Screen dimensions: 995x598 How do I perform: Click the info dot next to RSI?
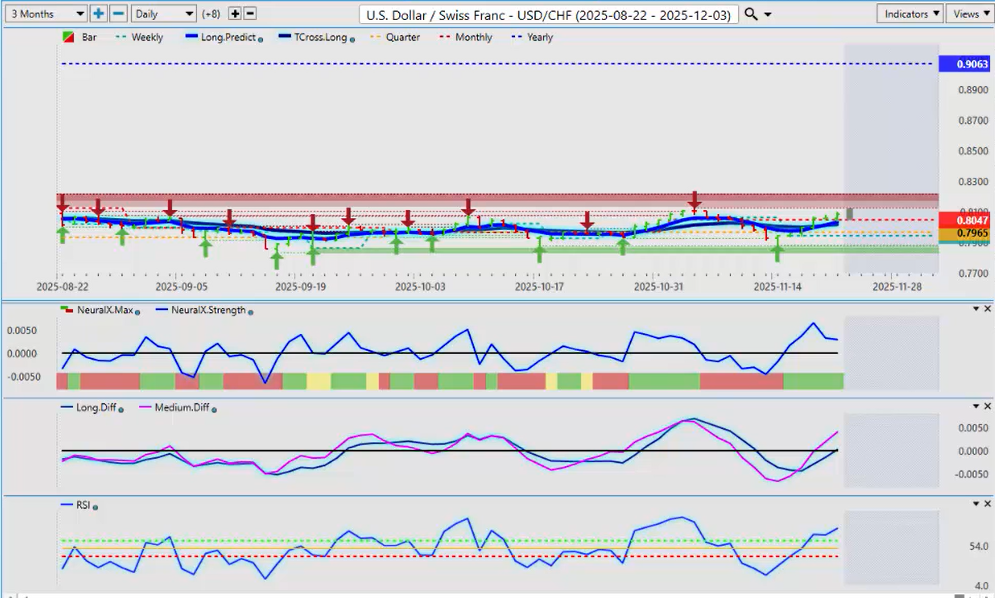tap(96, 507)
